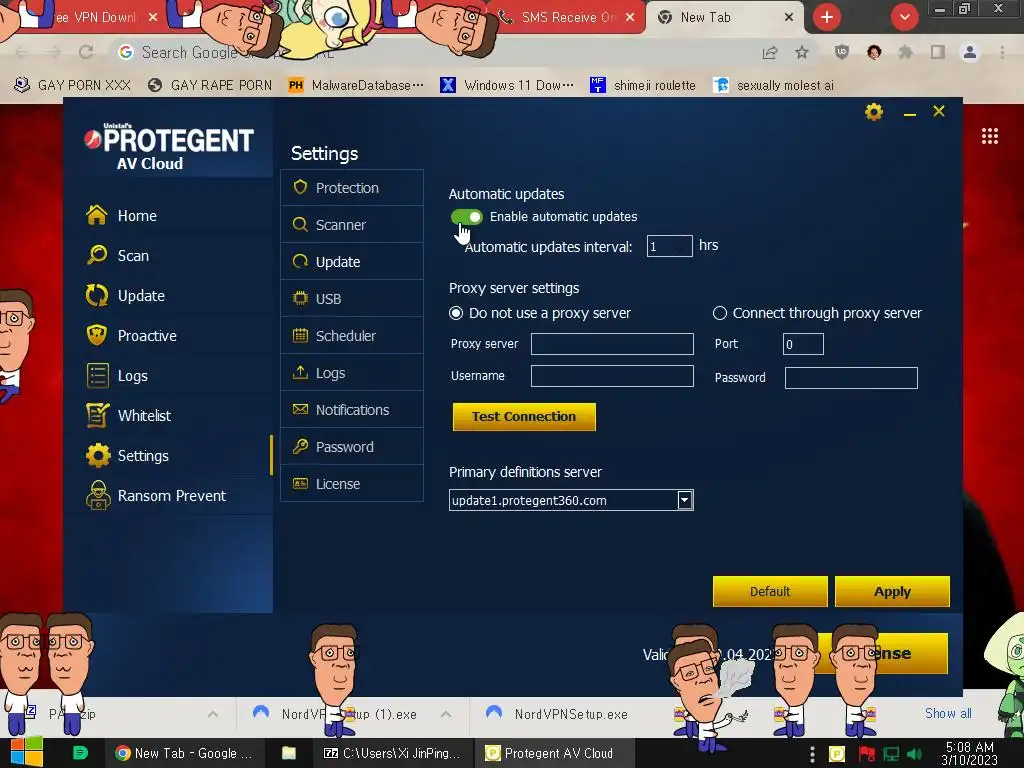
Task: Reload page in Chrome toolbar
Action: 86,52
